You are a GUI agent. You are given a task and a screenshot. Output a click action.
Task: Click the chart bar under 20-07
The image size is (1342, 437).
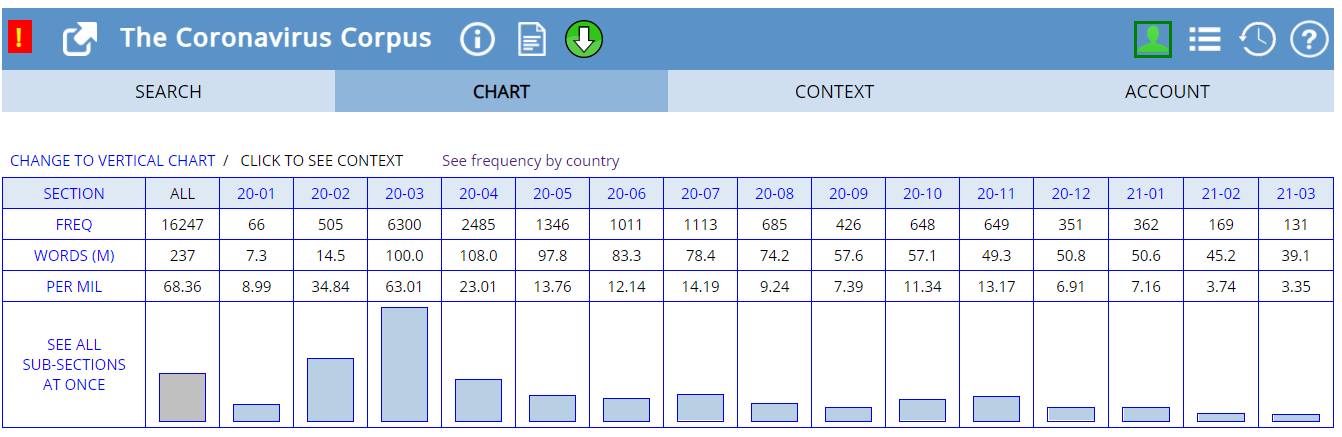click(x=700, y=408)
